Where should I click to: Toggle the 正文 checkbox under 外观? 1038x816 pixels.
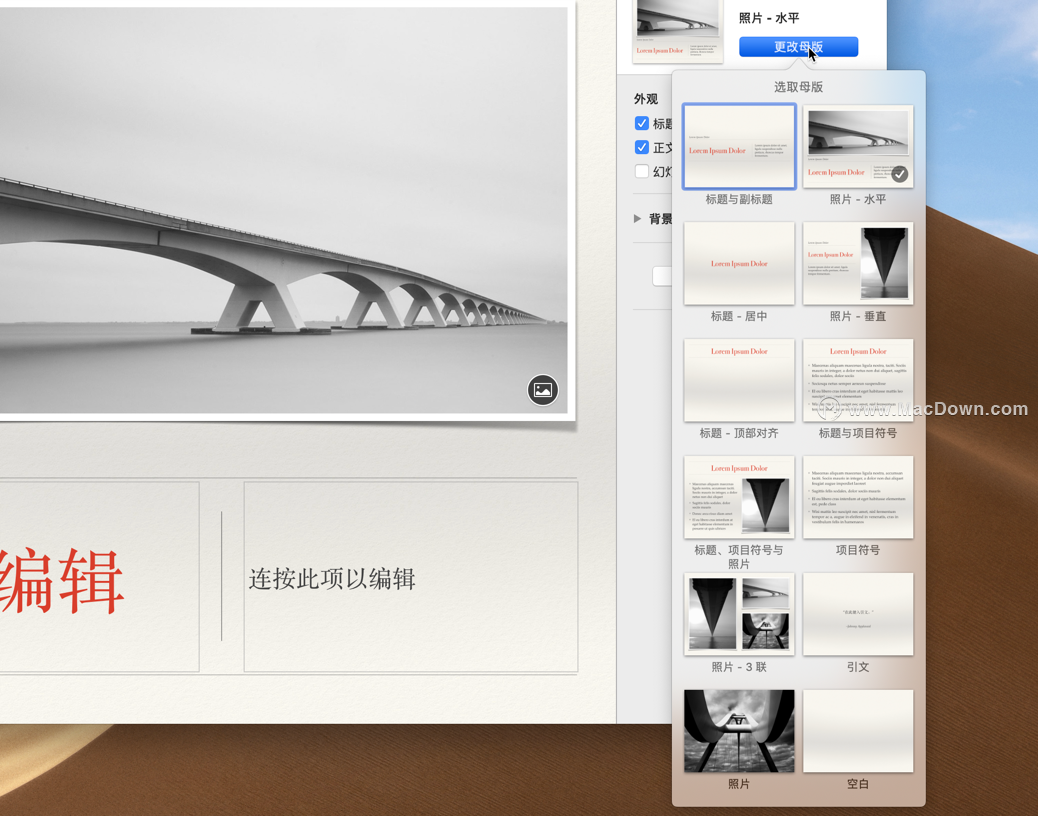[641, 147]
